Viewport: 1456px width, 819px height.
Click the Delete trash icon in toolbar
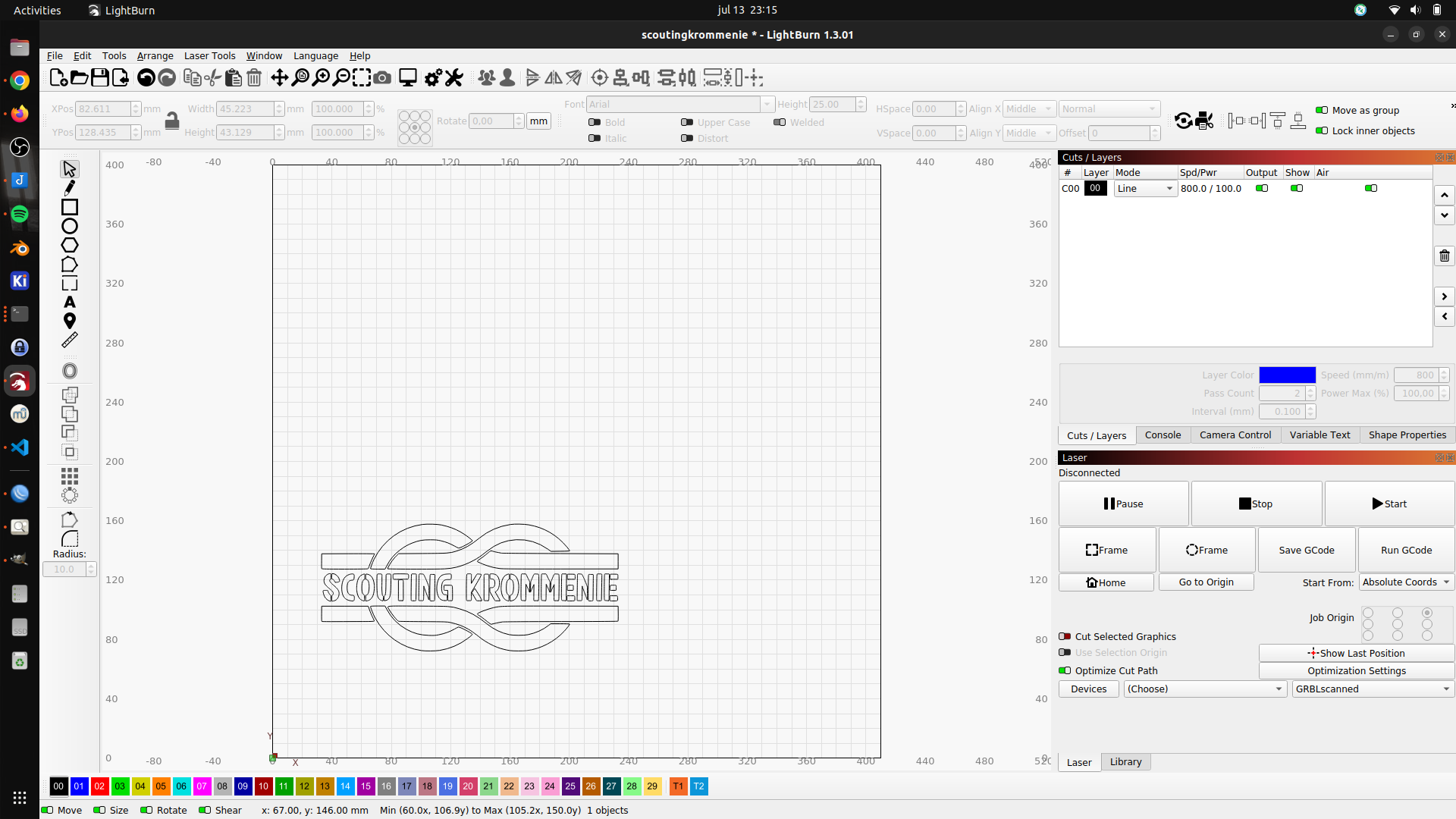[255, 77]
